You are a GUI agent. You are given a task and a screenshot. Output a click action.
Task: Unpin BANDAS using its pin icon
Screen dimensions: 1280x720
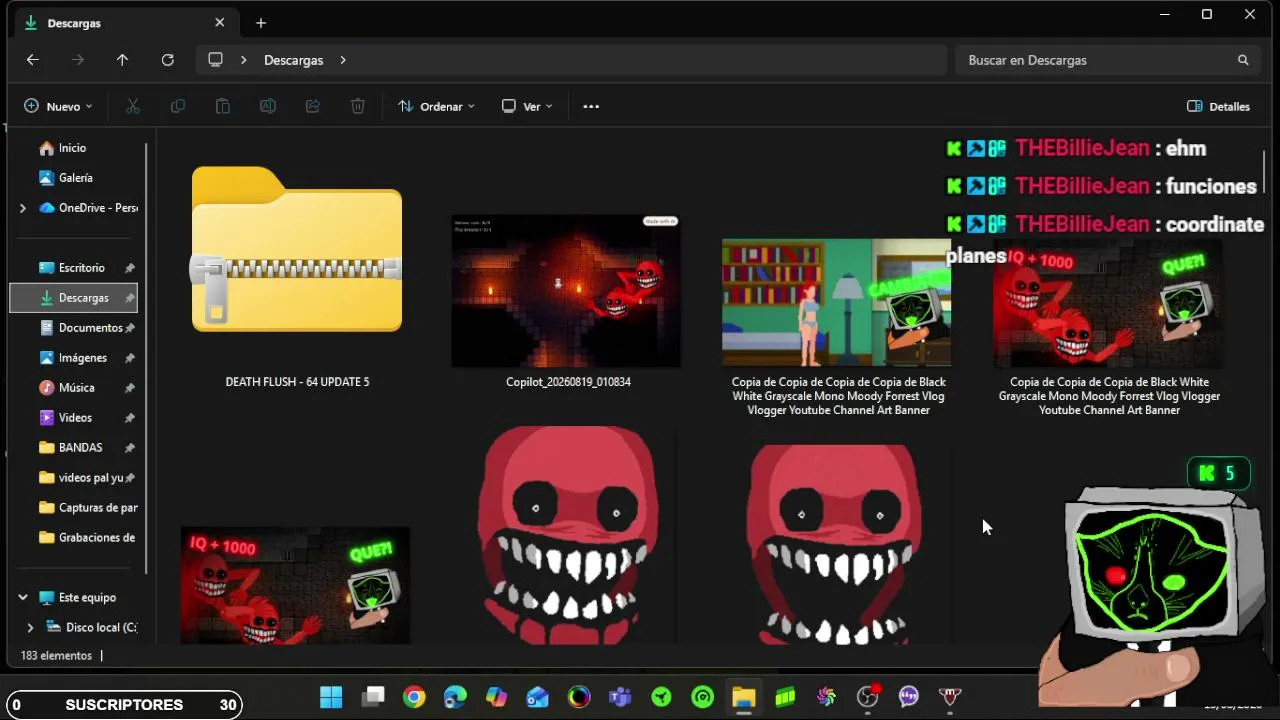(130, 448)
